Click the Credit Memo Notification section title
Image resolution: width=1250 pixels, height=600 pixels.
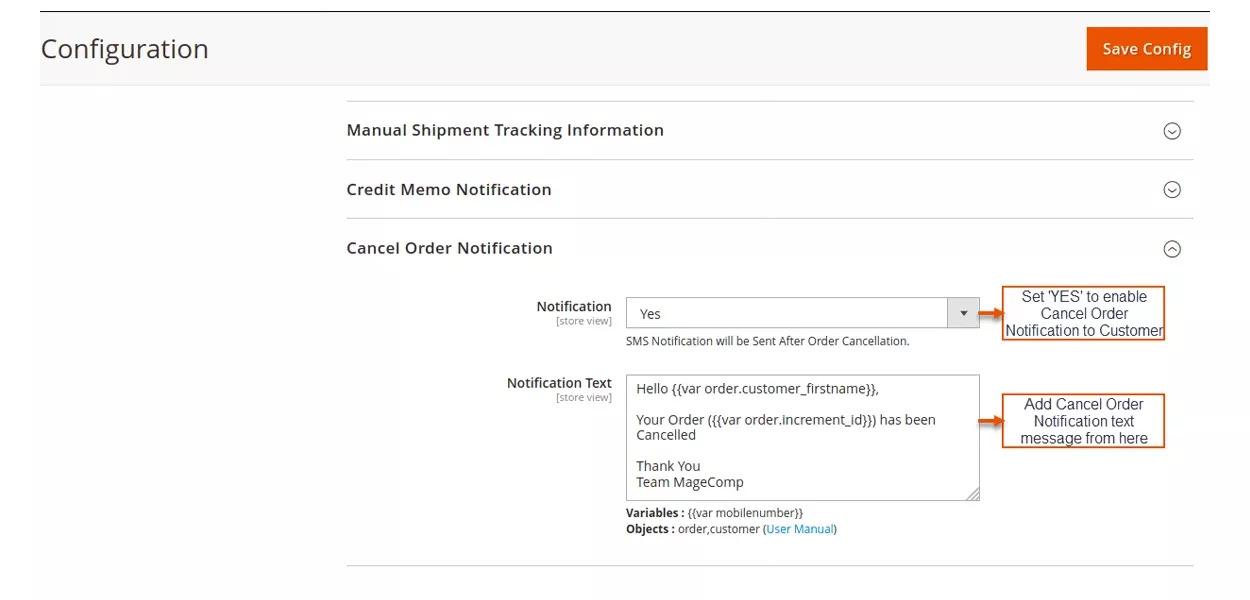click(x=449, y=189)
